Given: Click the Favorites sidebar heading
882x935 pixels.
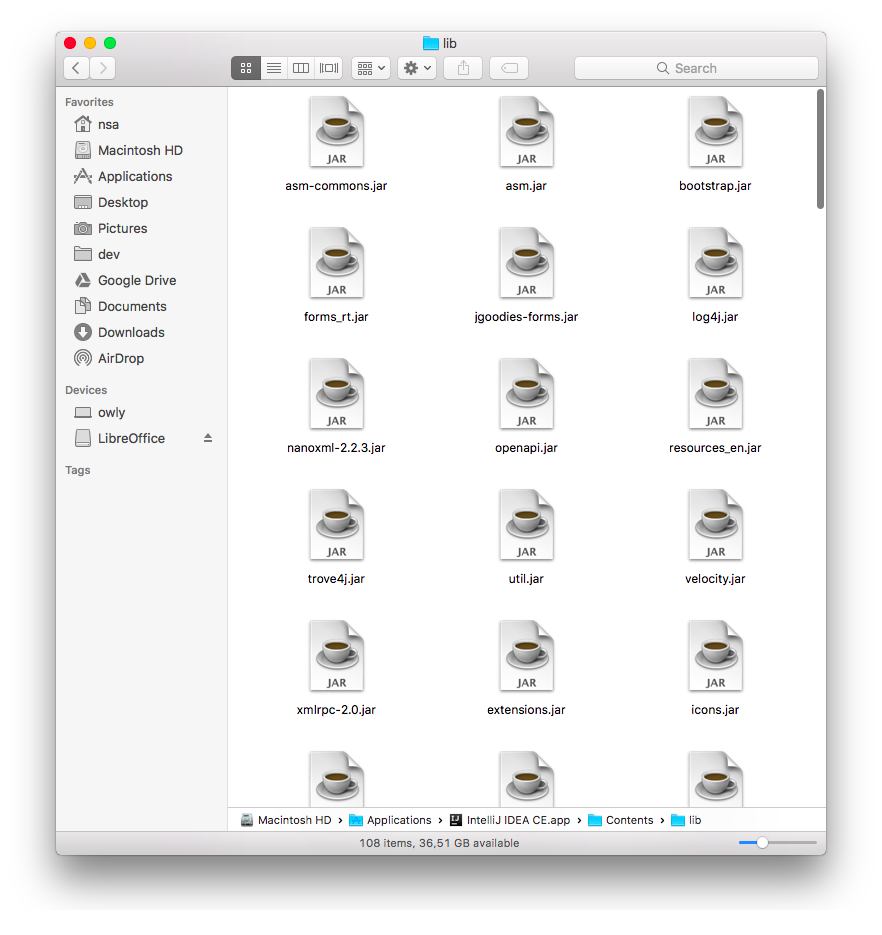Looking at the screenshot, I should pos(89,102).
